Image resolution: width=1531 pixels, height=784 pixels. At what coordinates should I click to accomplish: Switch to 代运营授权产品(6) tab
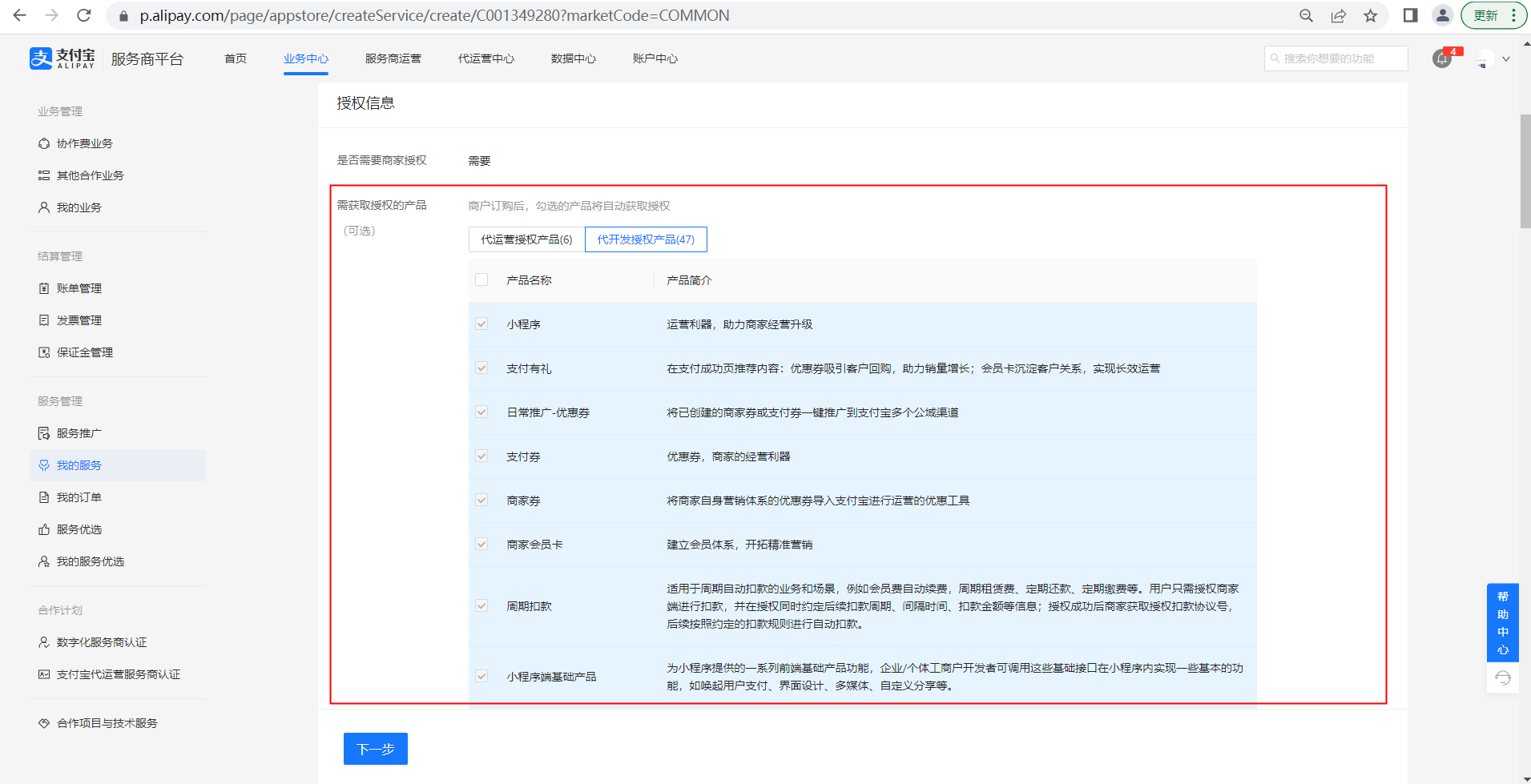527,239
